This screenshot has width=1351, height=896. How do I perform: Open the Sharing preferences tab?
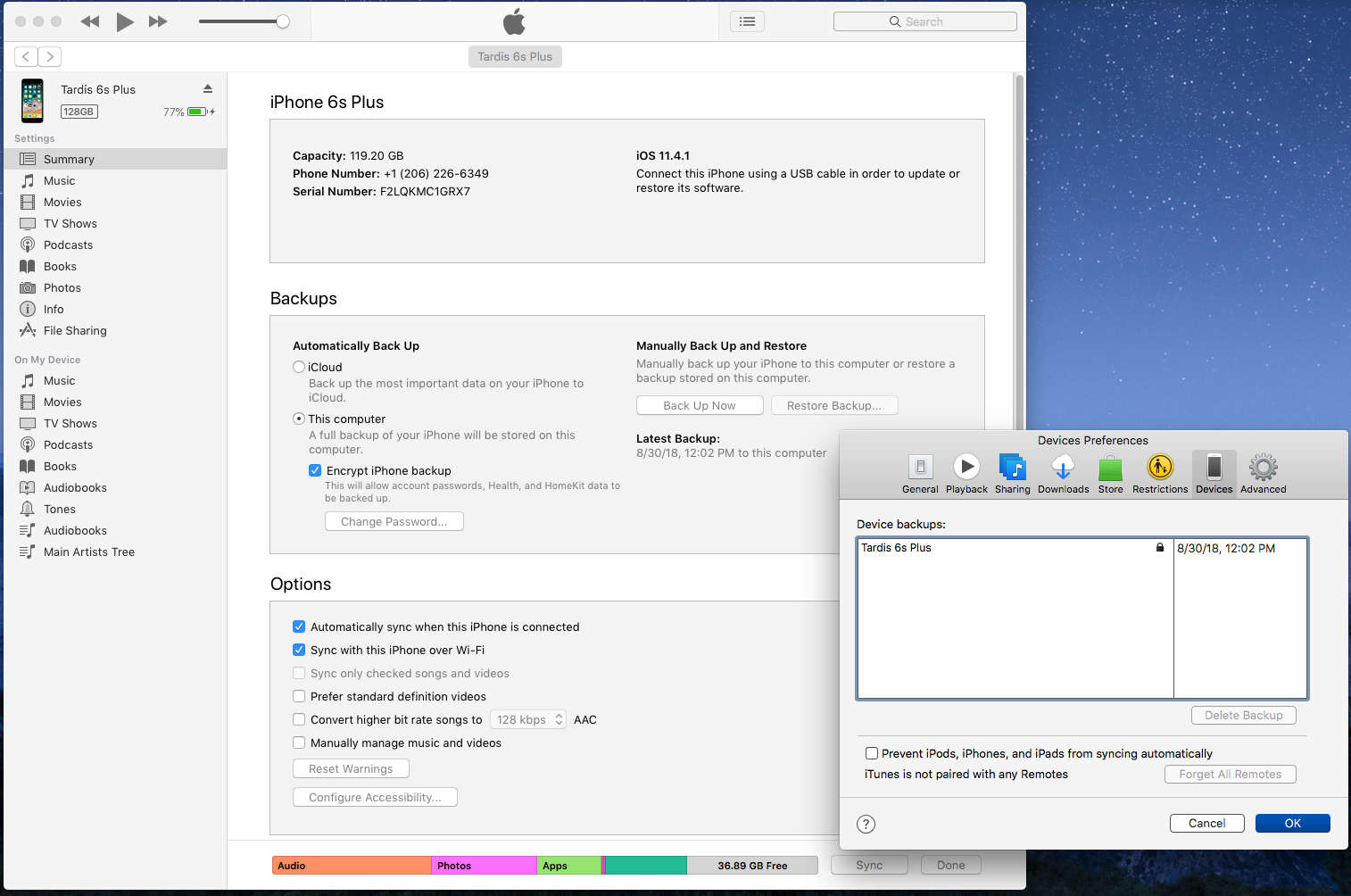click(x=1013, y=474)
